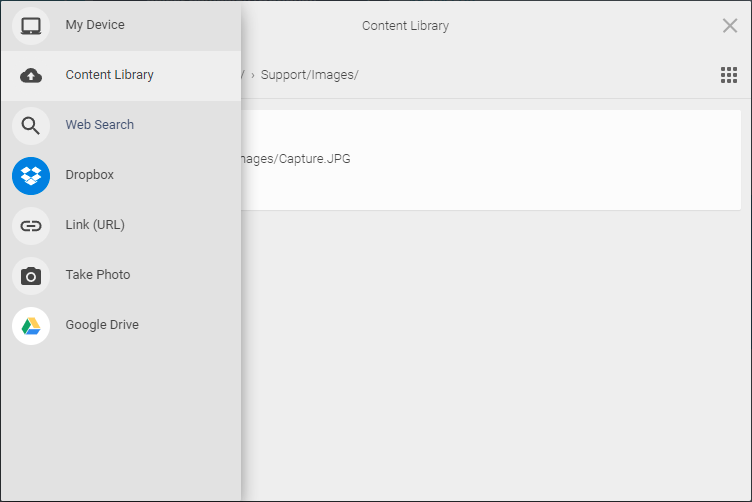The image size is (752, 502).
Task: Select the Capture.JPG file entry
Action: (x=491, y=160)
